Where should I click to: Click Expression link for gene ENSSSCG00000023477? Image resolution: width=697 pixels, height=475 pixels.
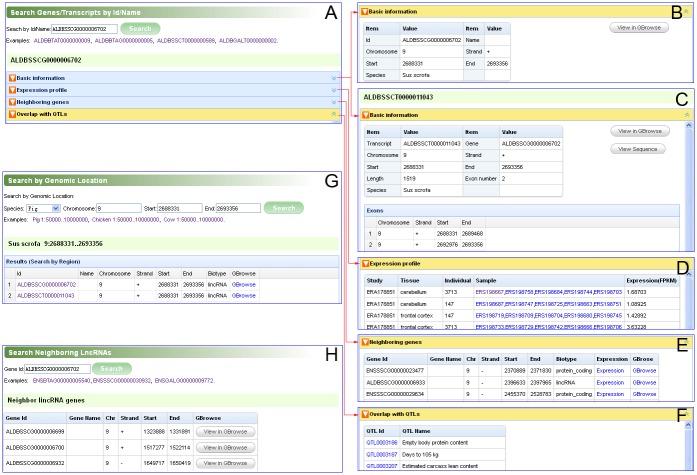click(x=609, y=371)
